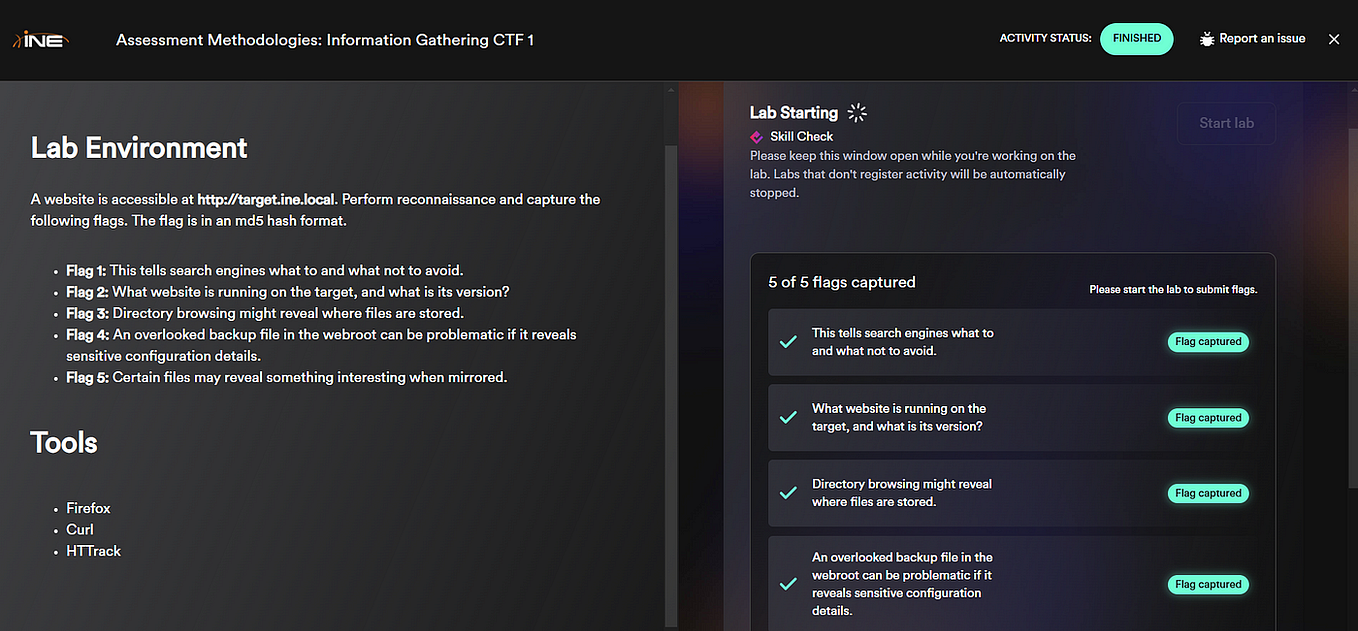
Task: Click the checkmark beside the directory browsing flag
Action: [x=787, y=492]
